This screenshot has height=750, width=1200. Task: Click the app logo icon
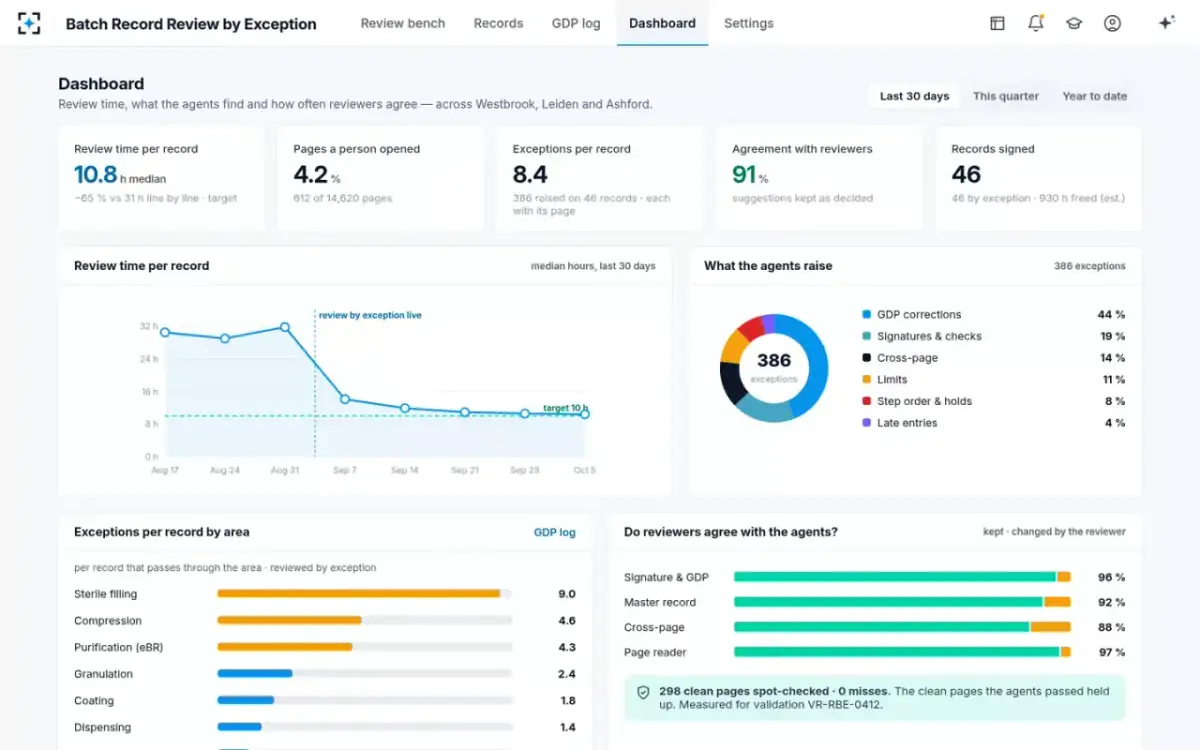tap(29, 23)
